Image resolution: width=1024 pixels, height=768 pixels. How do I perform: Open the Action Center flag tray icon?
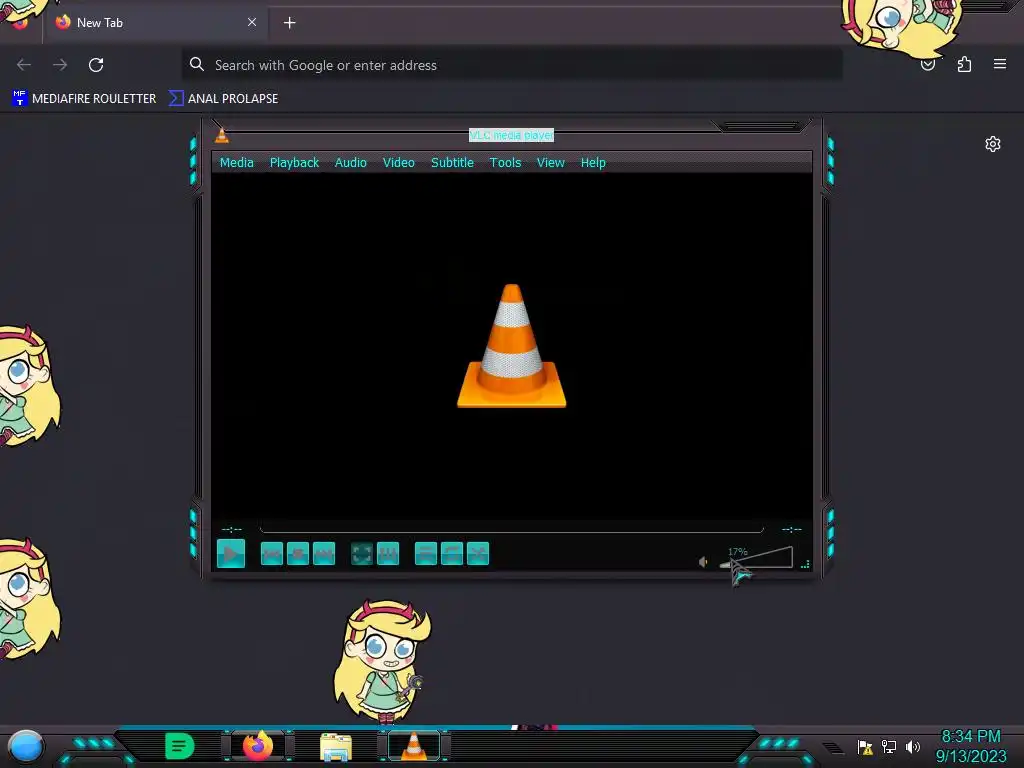(865, 746)
